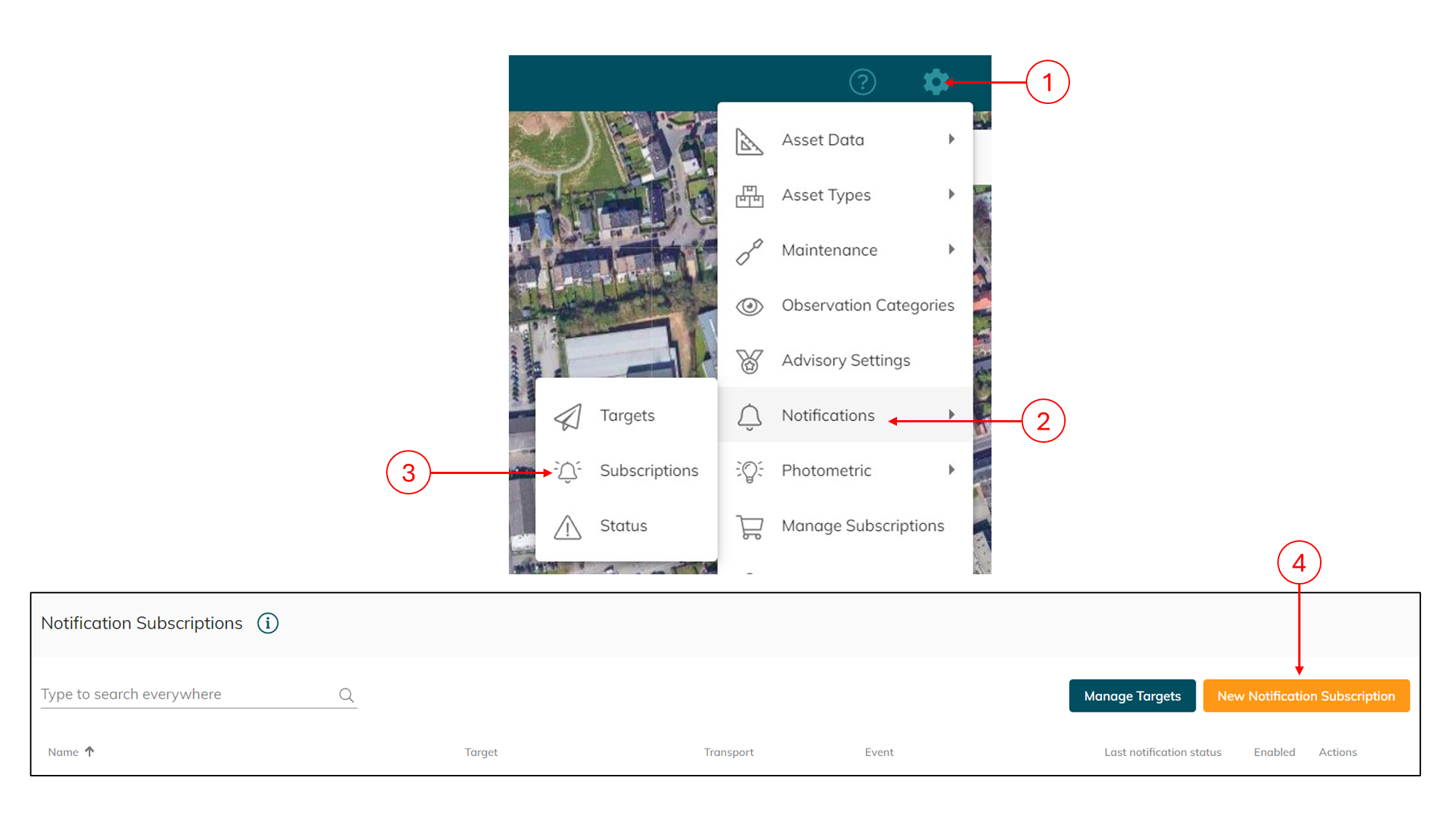This screenshot has height=820, width=1456.
Task: Click the Observation Categories eye icon
Action: point(749,306)
